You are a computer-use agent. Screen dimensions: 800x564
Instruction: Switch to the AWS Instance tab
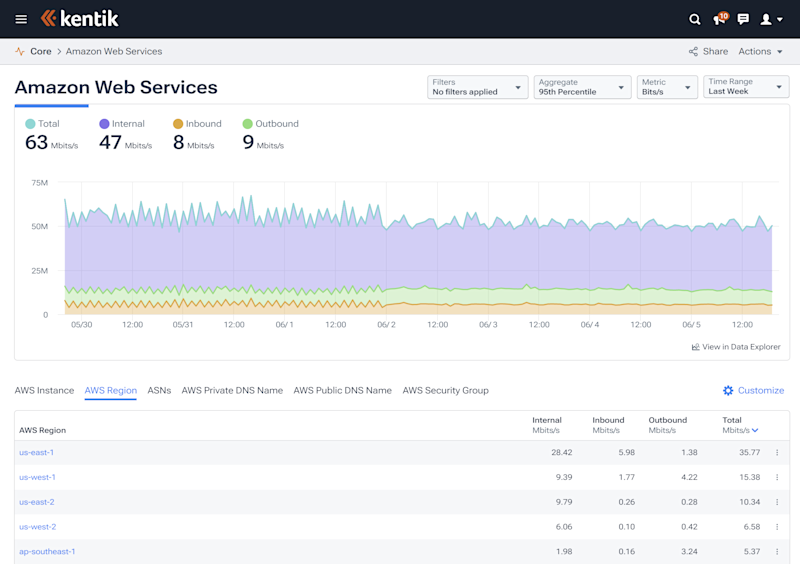coord(44,391)
